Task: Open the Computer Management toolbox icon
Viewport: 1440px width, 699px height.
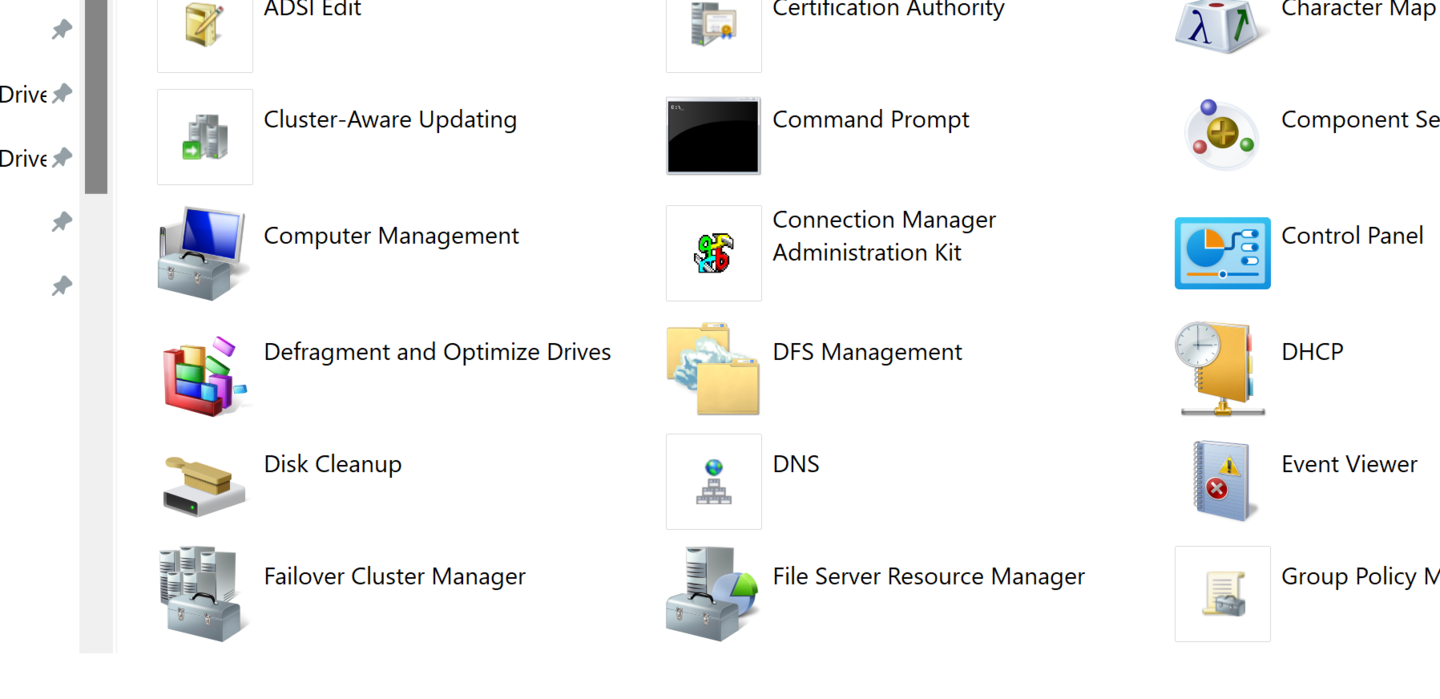Action: [203, 254]
